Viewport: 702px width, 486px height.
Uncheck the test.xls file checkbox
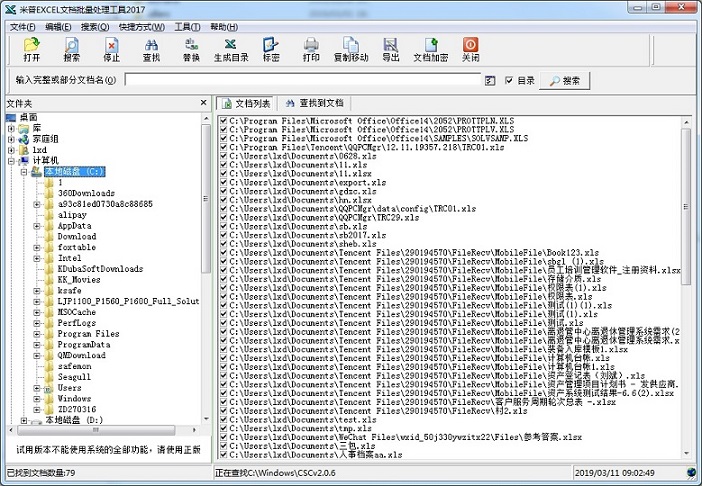(224, 420)
